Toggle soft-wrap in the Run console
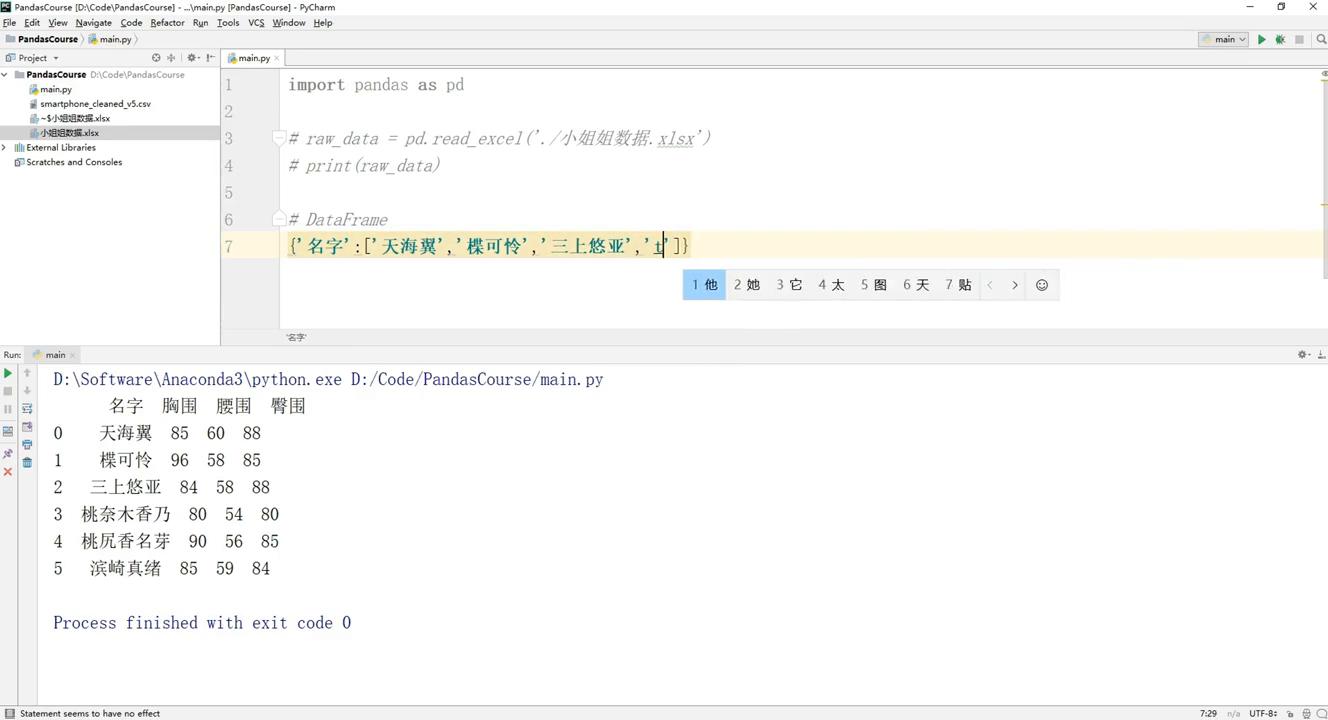1328x720 pixels. (27, 409)
